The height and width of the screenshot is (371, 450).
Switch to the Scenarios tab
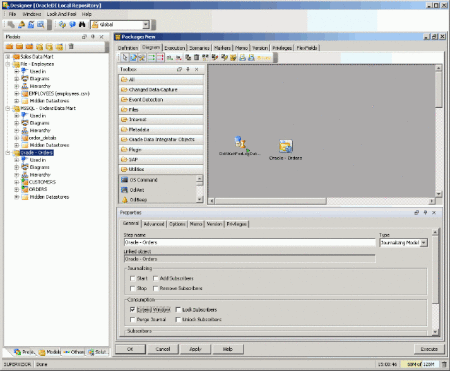click(199, 48)
